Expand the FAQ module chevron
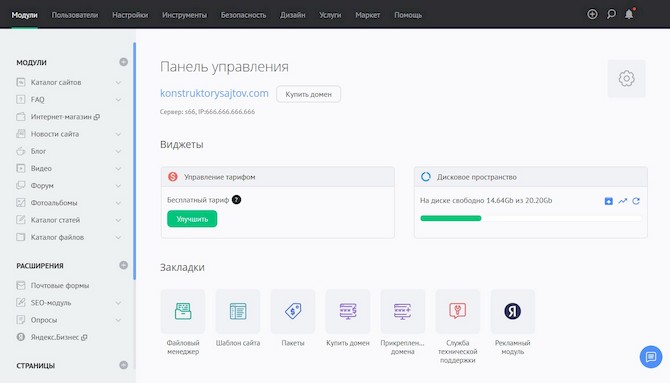 click(118, 100)
